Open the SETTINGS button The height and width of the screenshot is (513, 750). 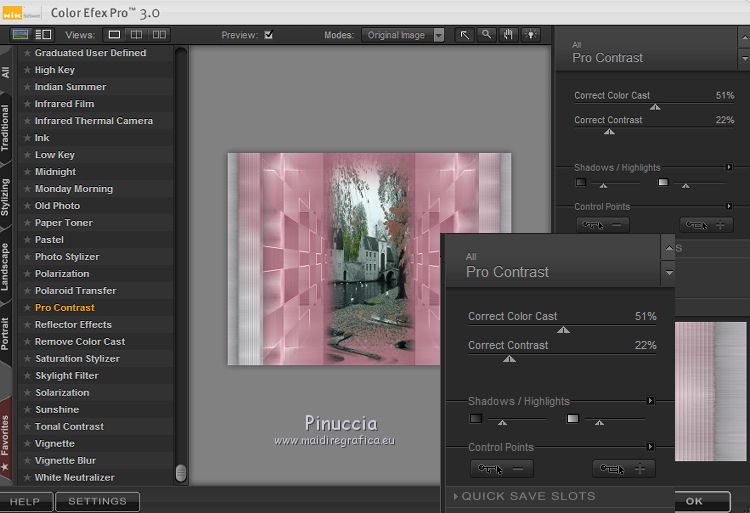coord(97,501)
